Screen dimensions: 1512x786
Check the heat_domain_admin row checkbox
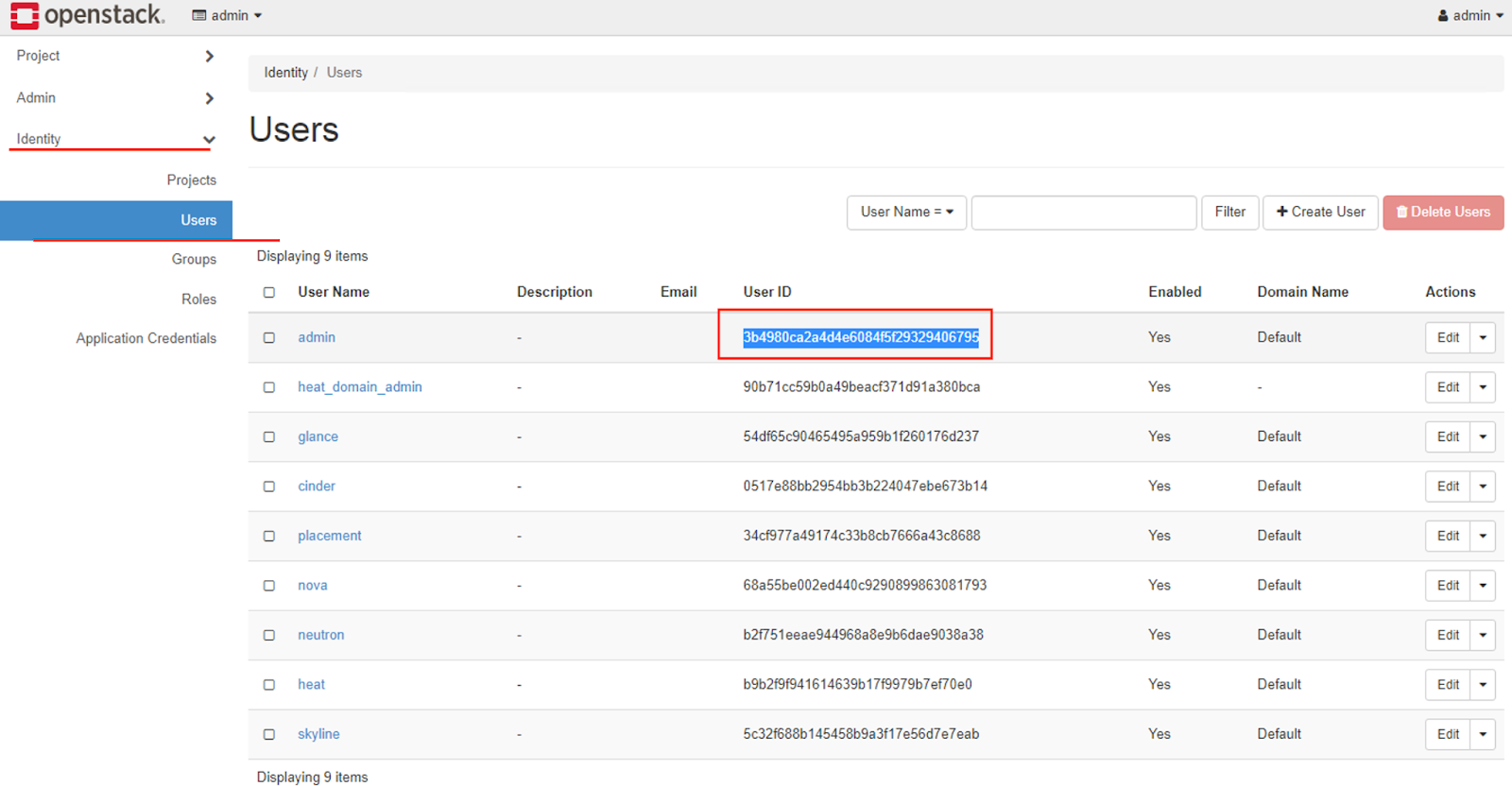coord(269,387)
